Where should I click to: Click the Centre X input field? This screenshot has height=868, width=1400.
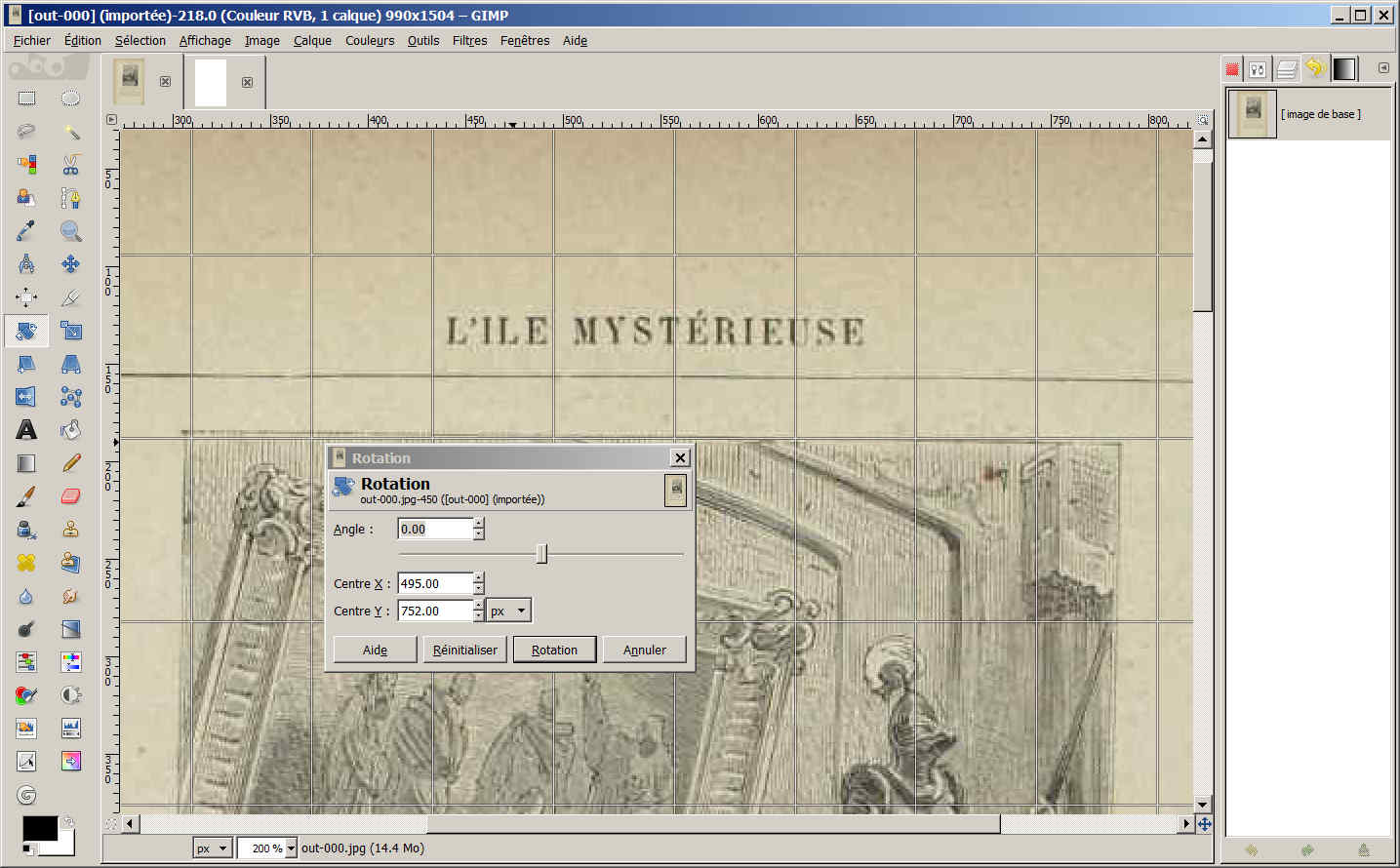coord(434,583)
